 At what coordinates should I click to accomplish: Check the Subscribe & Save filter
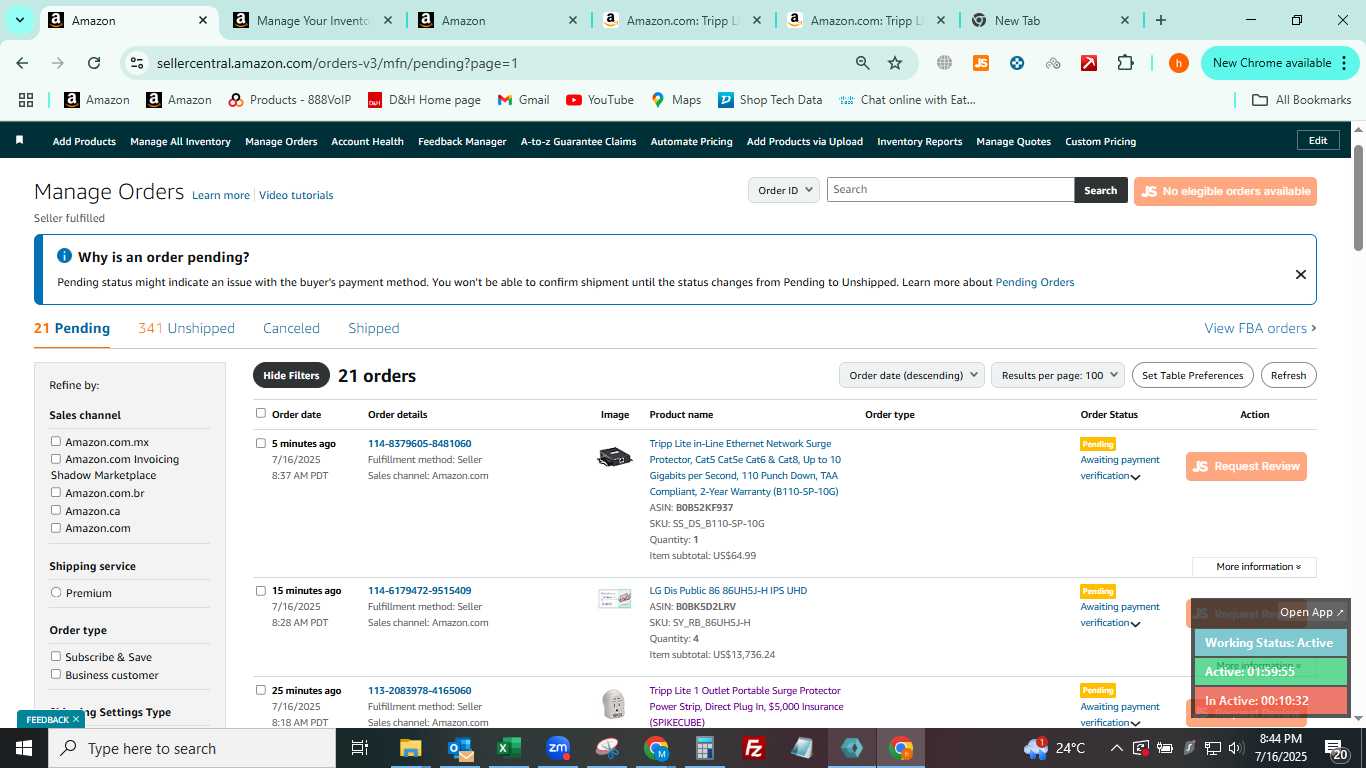coord(56,656)
